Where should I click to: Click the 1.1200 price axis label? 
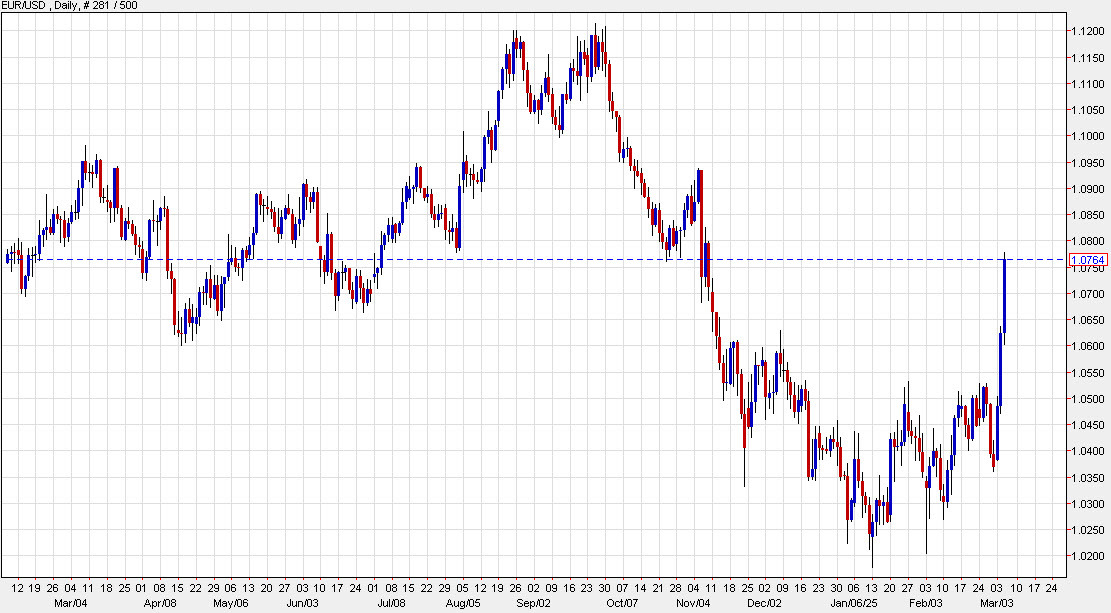(1088, 31)
